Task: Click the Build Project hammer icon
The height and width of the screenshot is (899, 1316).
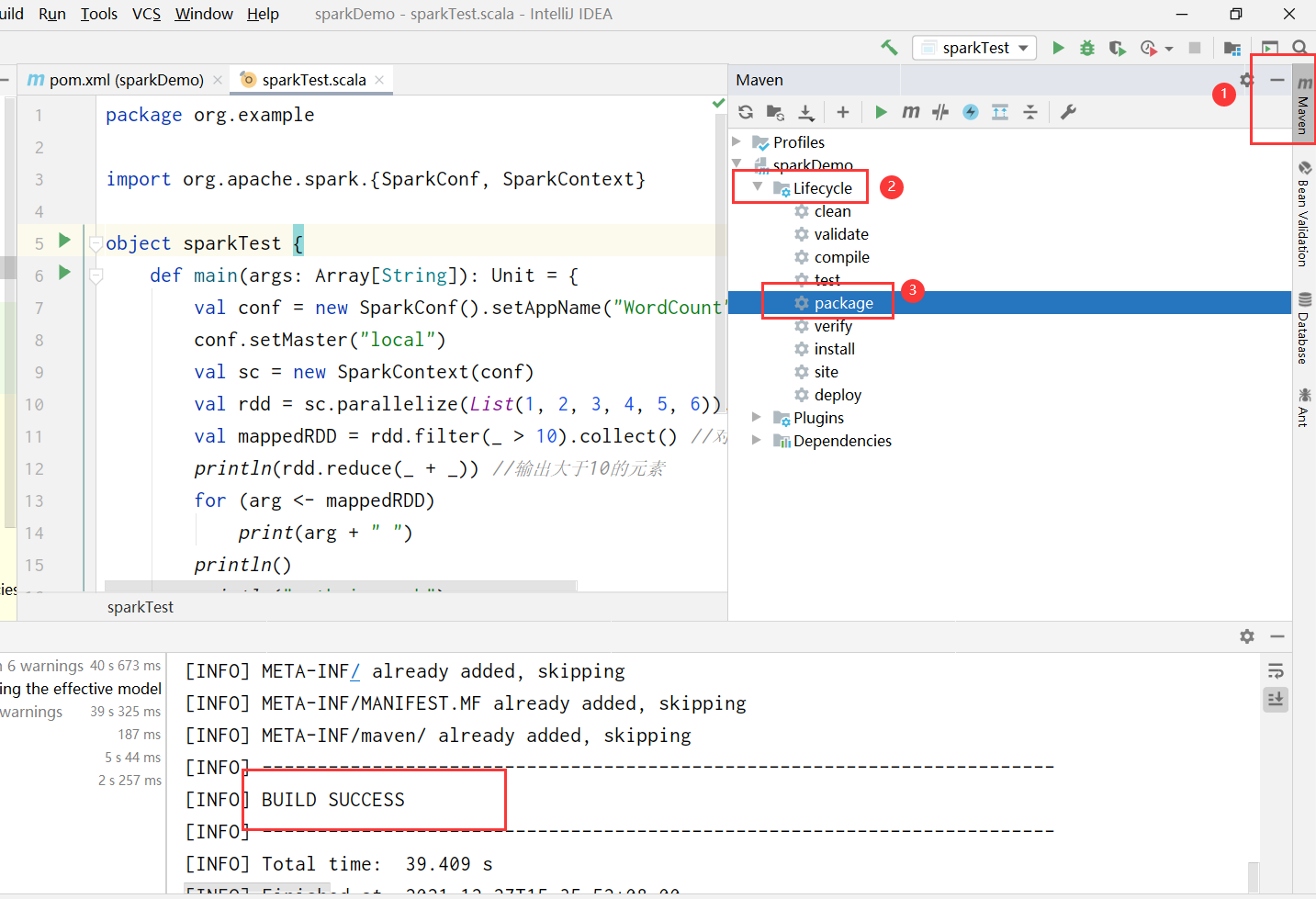Action: point(889,48)
